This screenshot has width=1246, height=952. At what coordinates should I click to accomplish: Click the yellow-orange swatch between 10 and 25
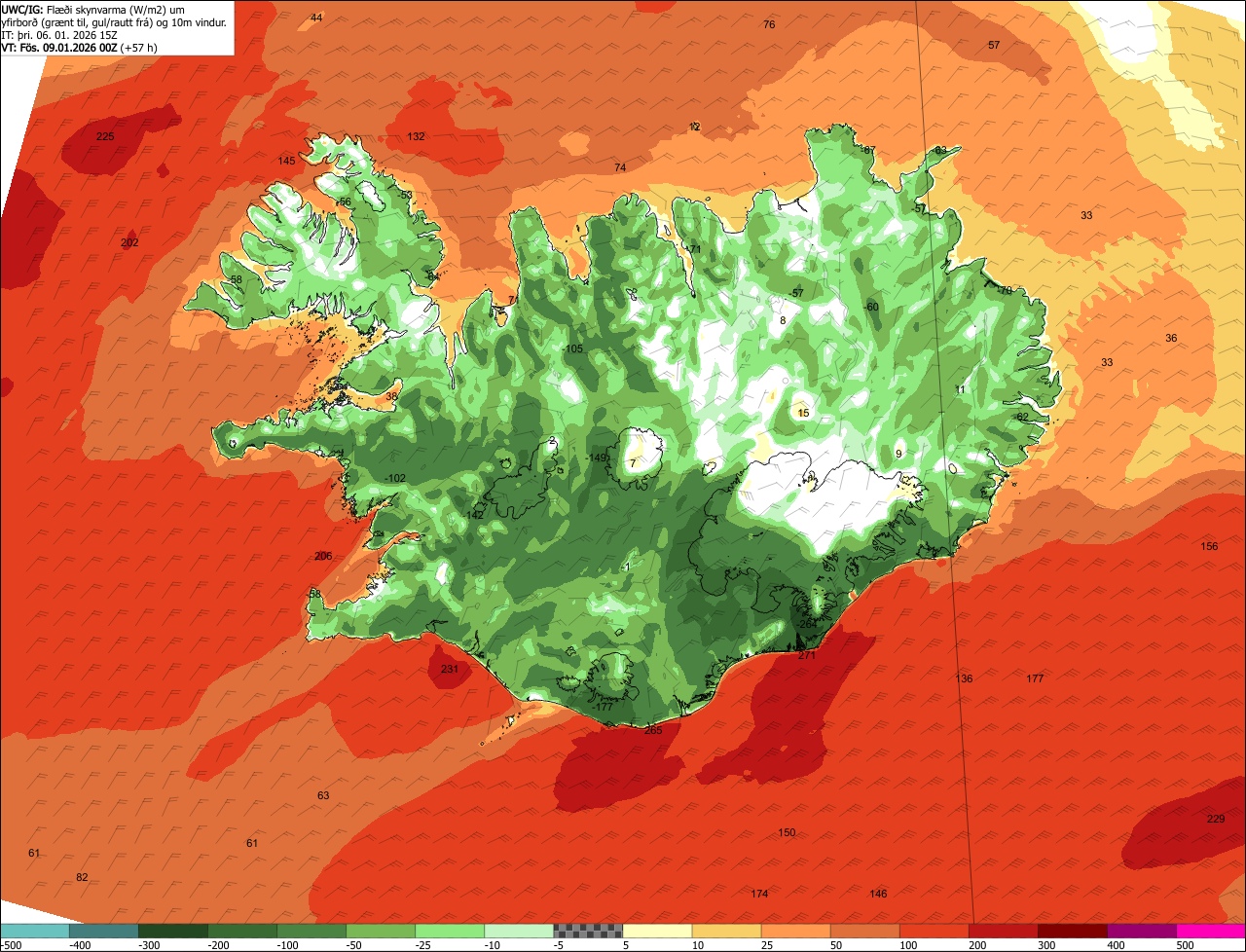click(726, 931)
